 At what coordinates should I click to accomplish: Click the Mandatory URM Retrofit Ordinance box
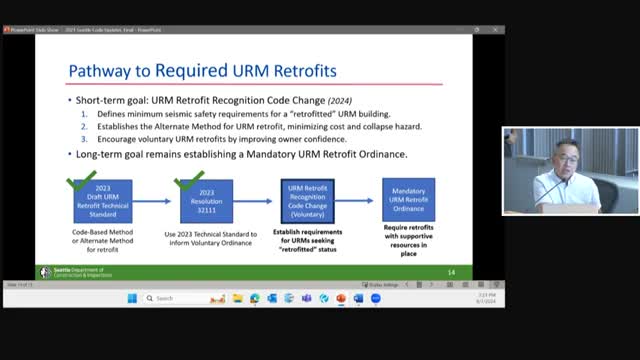point(409,200)
